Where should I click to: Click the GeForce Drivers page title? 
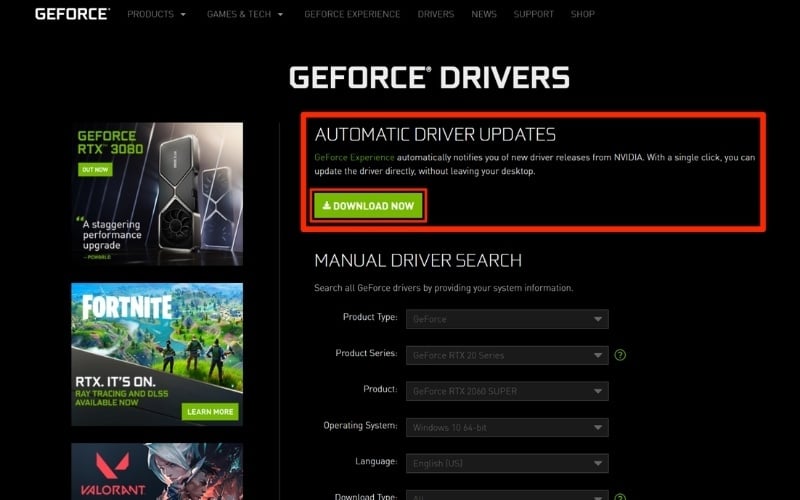coord(429,78)
